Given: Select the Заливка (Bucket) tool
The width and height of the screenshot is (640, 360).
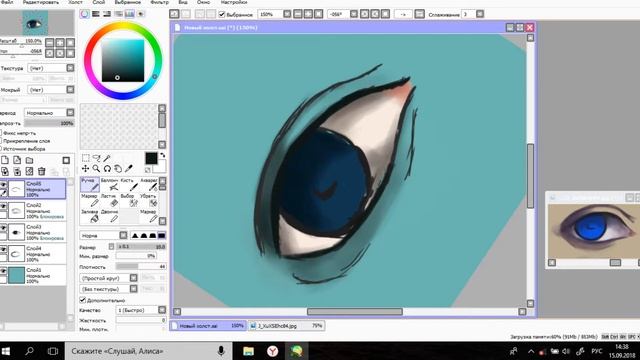Looking at the screenshot, I should click(x=90, y=216).
